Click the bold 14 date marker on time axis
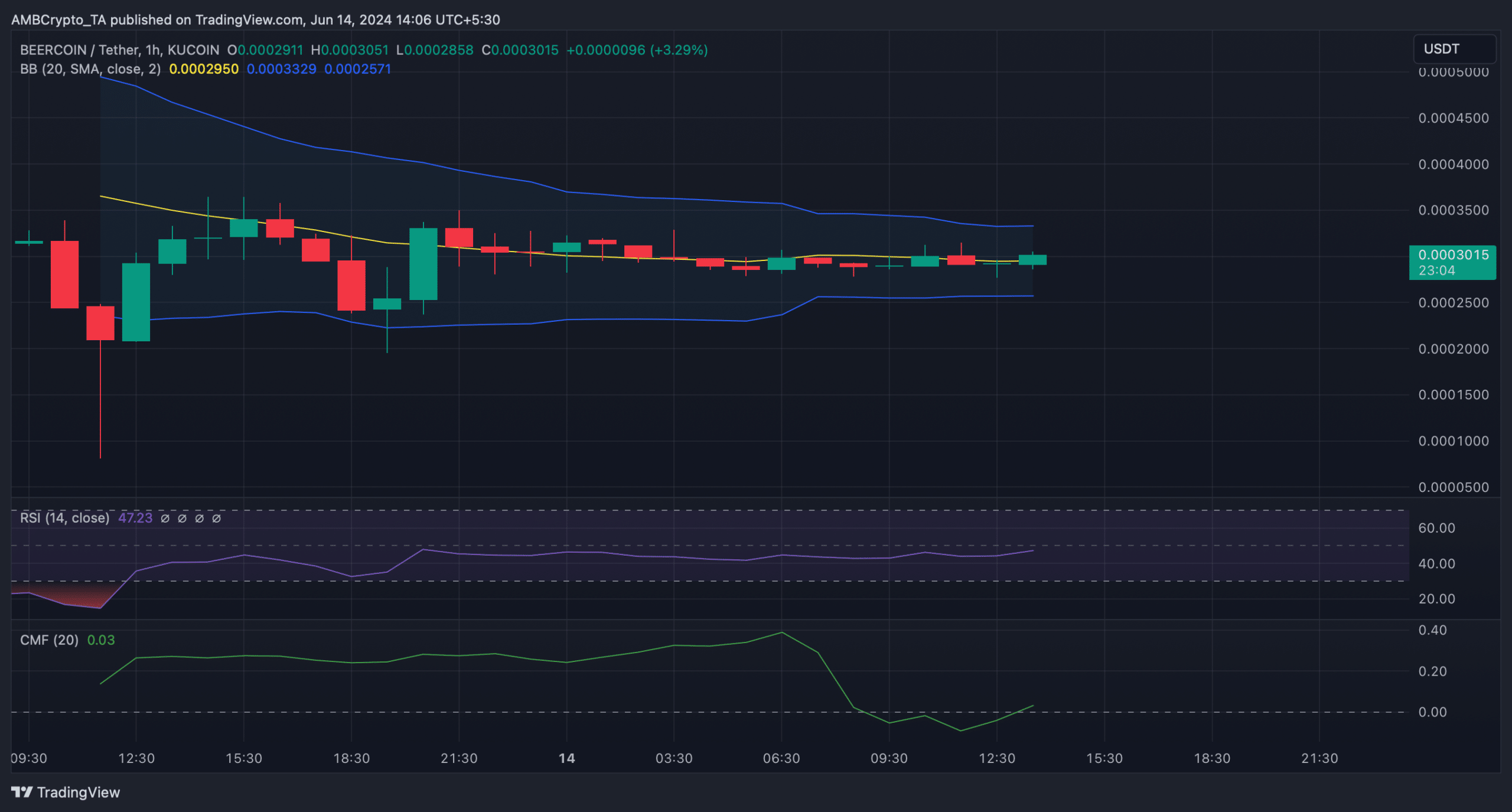Viewport: 1512px width, 812px height. coord(566,758)
